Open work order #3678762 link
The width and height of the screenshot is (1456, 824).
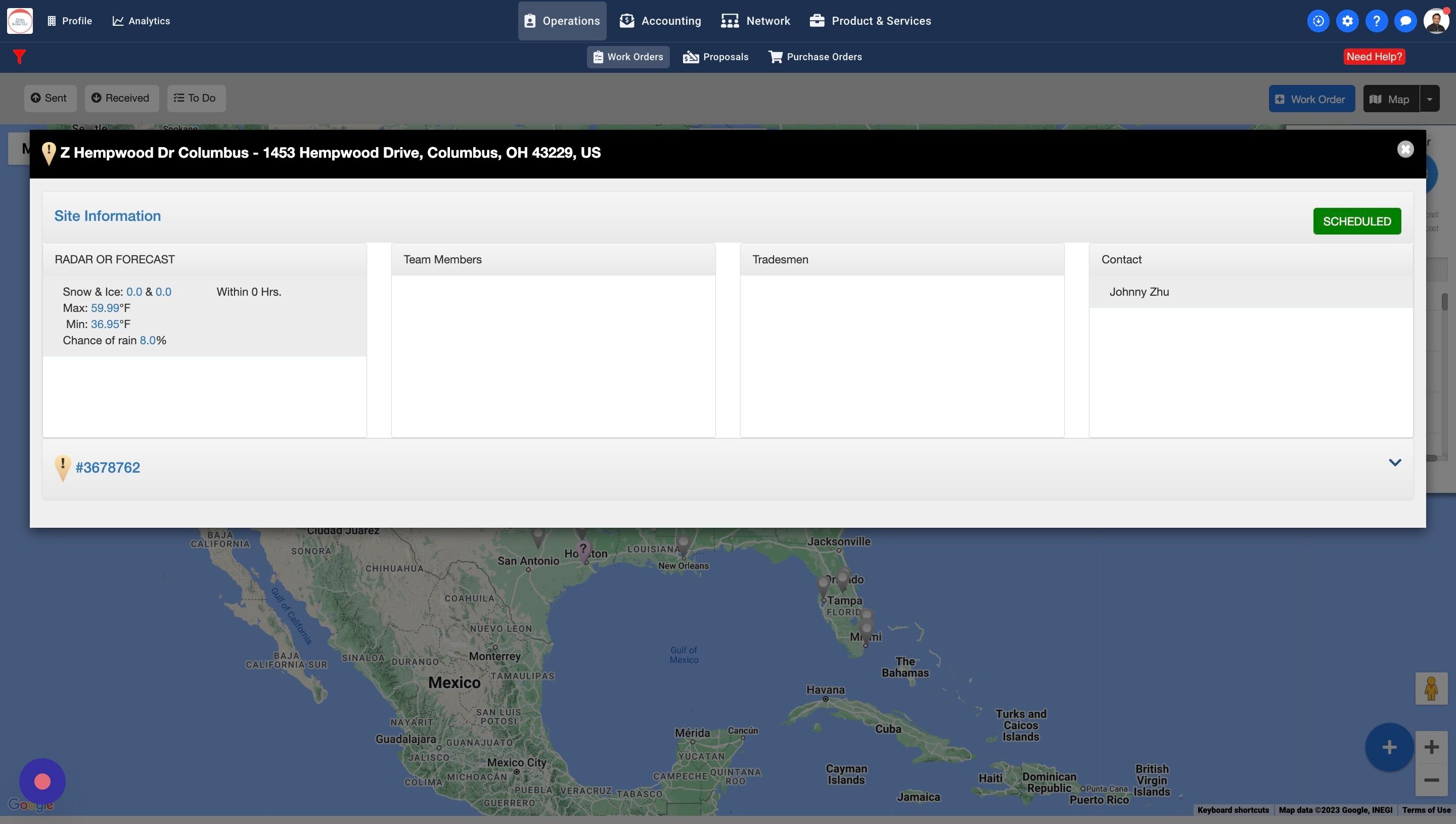pos(108,468)
